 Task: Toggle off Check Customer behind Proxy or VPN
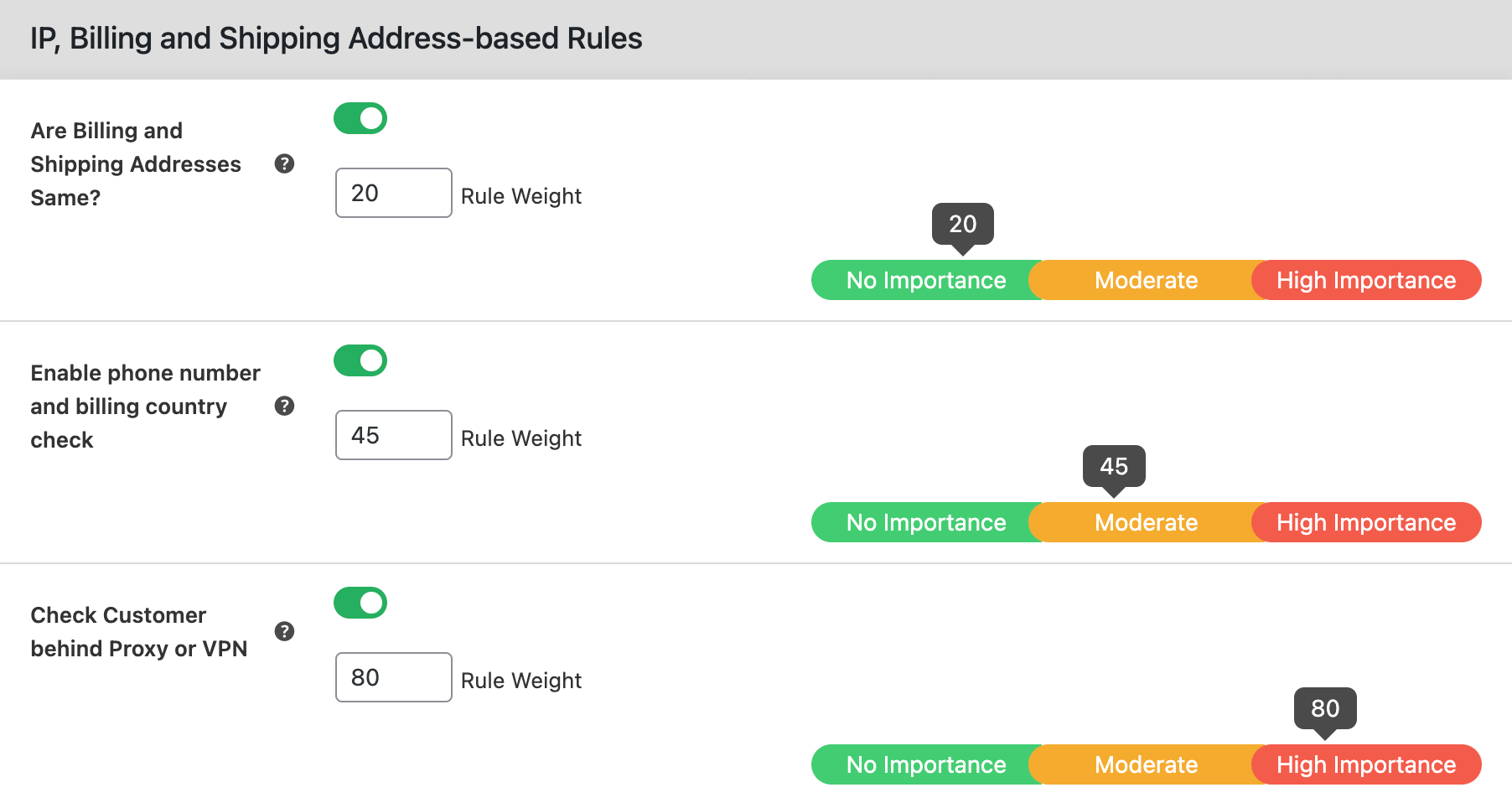point(360,603)
